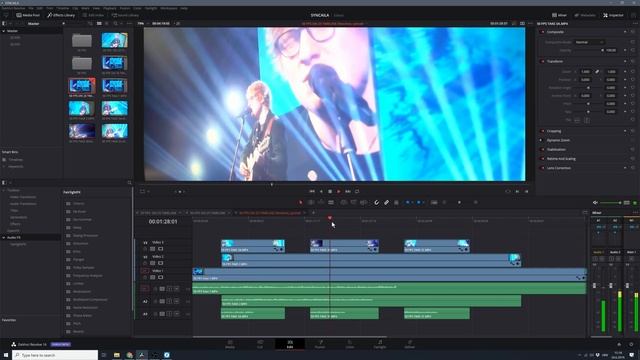Open the Effects Library panel
Image resolution: width=640 pixels, height=360 pixels.
(x=61, y=15)
